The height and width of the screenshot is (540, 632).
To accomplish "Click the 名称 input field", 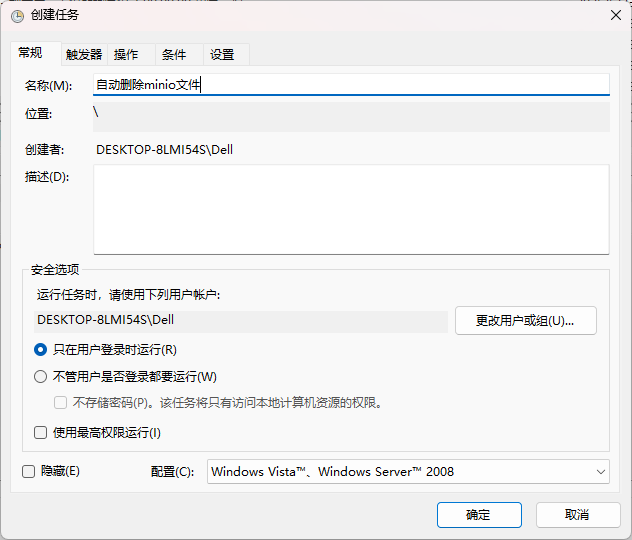I will coord(351,85).
